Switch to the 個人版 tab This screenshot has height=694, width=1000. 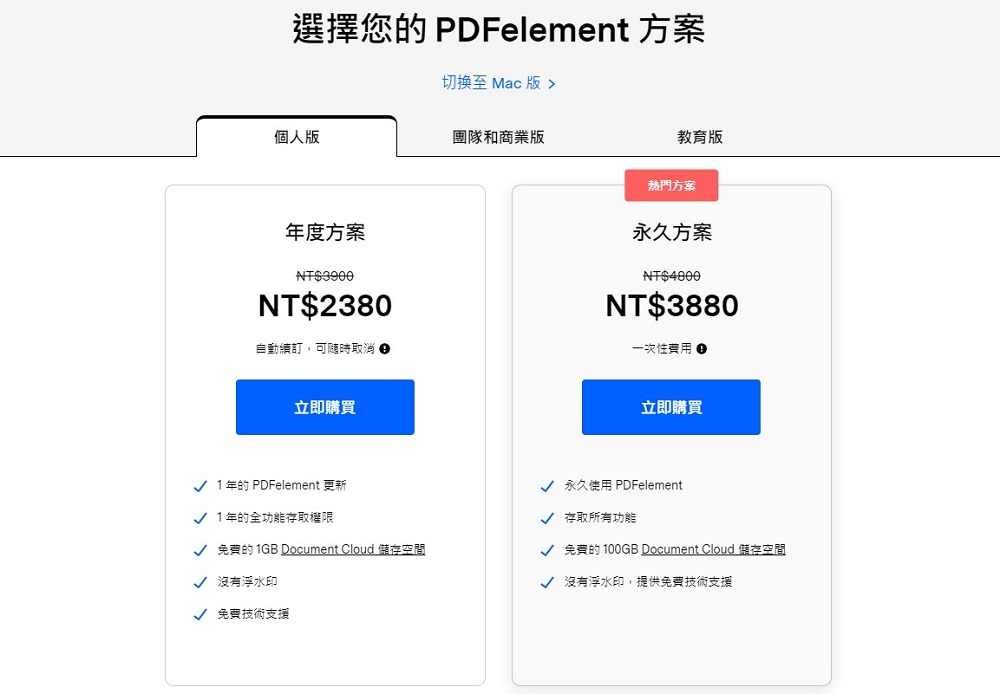coord(297,137)
